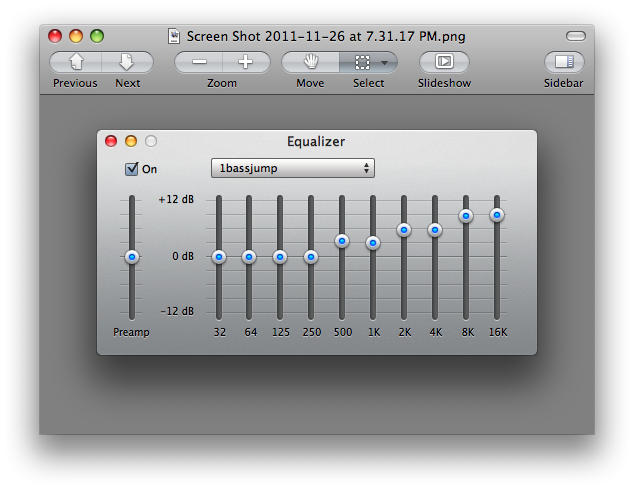Choose the rectangular Select tool
Image resolution: width=634 pixels, height=489 pixels.
362,62
